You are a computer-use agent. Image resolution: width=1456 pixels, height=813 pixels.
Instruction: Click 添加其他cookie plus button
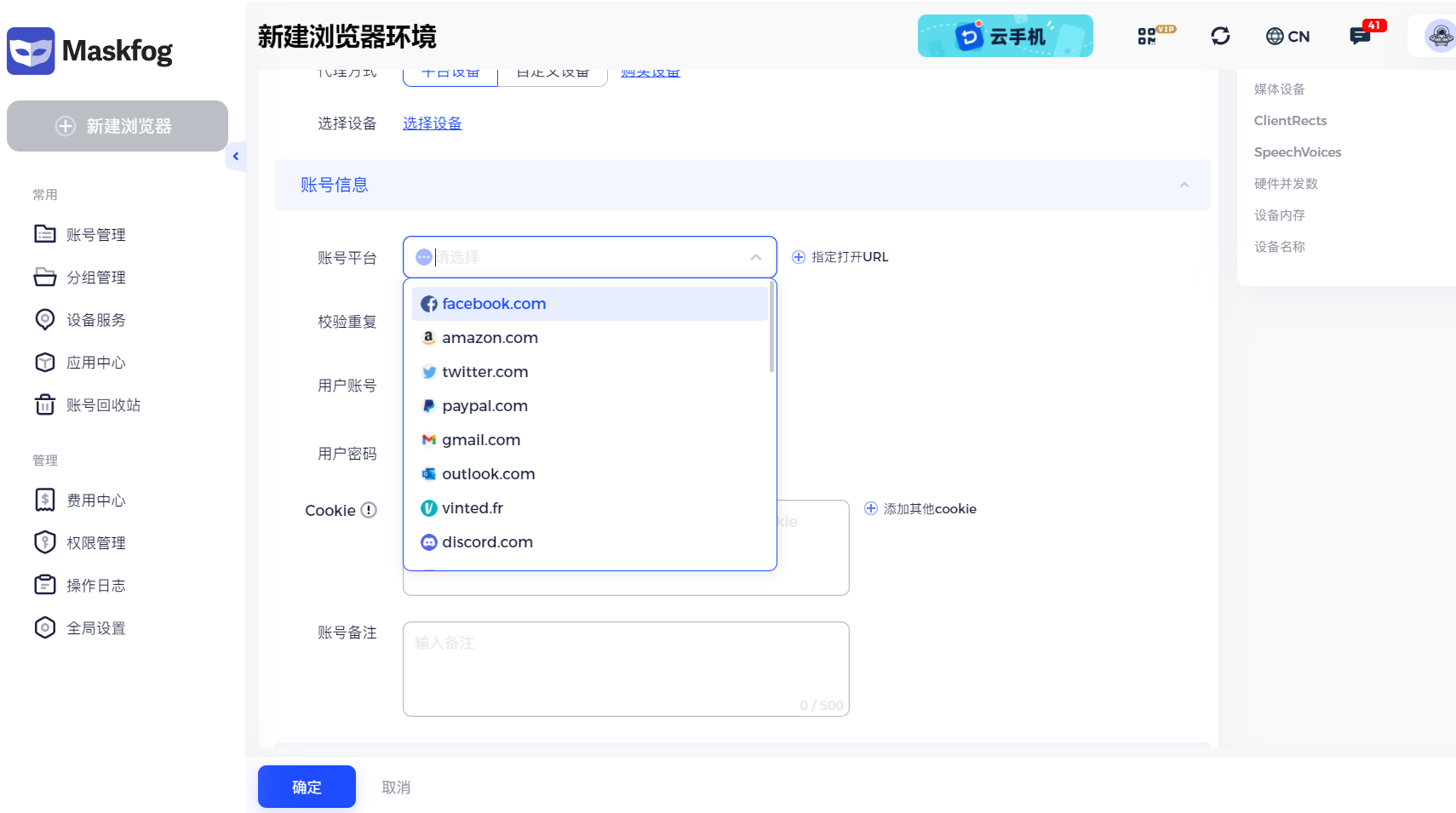[x=871, y=508]
